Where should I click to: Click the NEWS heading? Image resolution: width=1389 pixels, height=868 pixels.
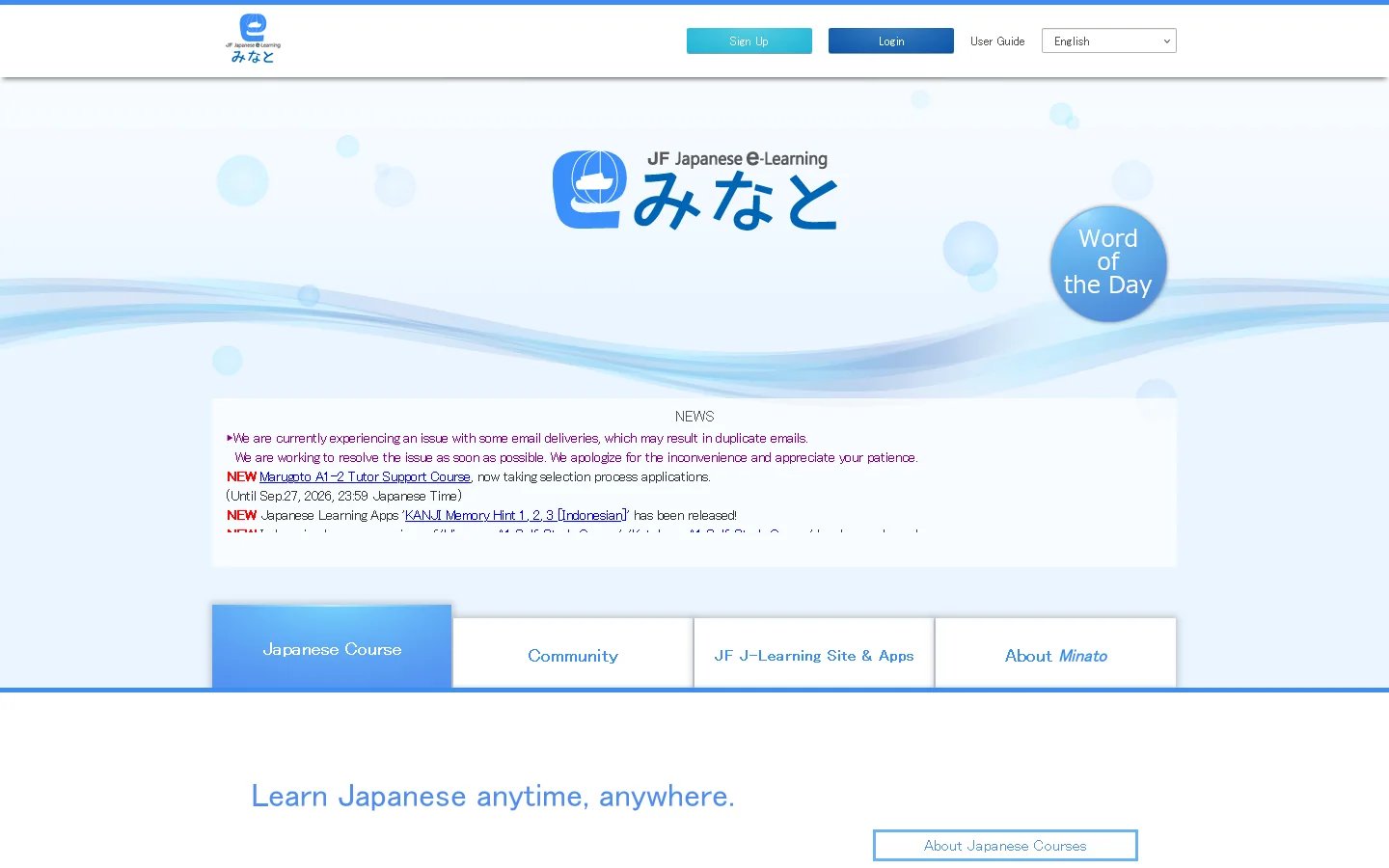click(694, 417)
